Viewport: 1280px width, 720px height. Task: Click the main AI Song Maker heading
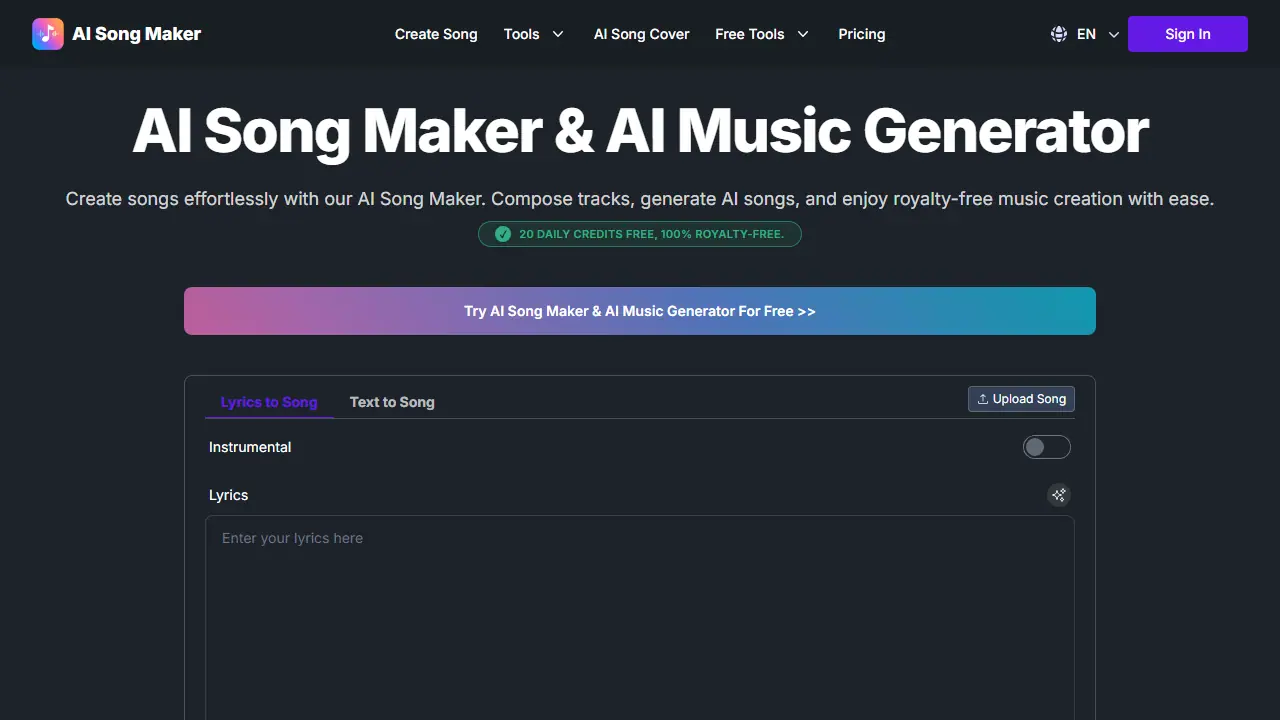640,131
